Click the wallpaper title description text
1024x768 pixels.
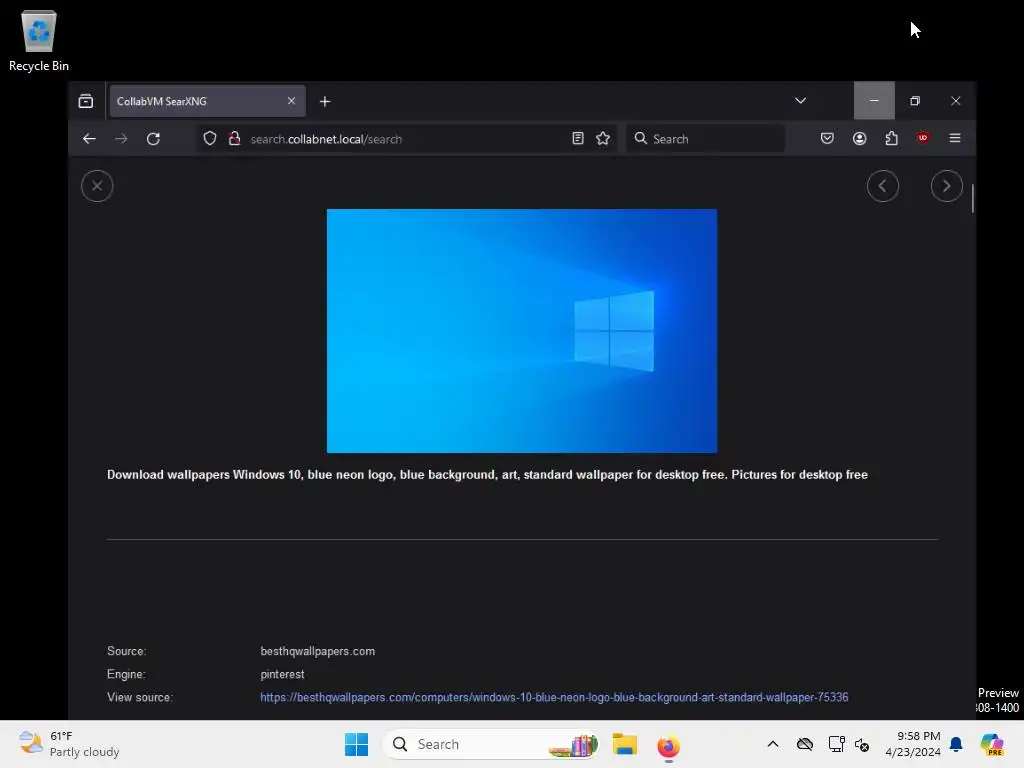coord(487,475)
